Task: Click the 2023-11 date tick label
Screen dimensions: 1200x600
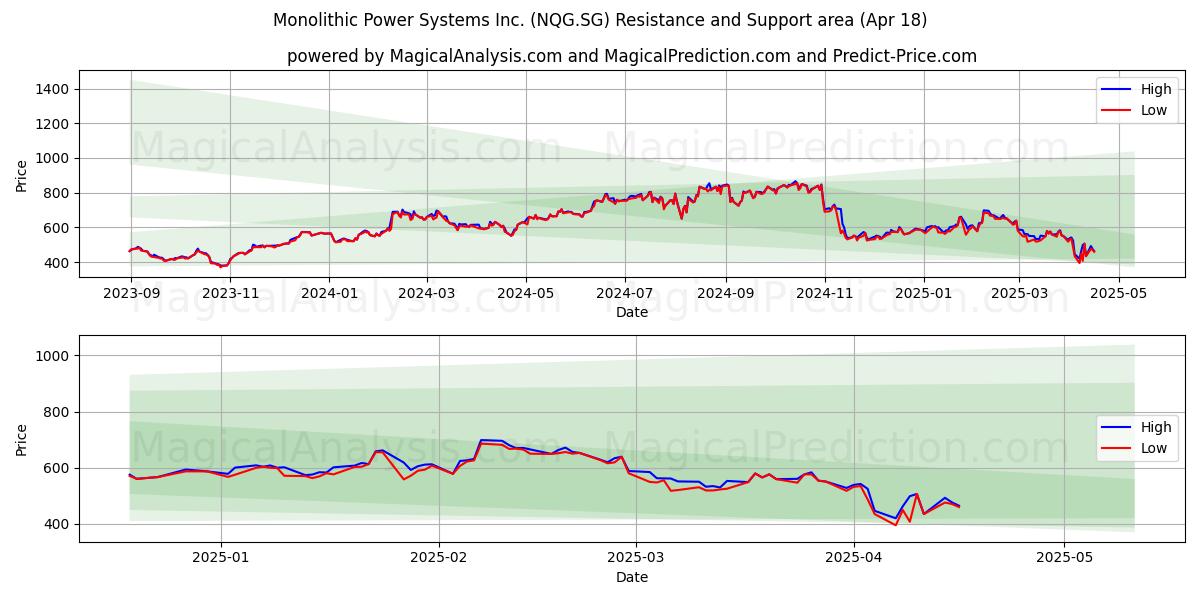Action: 230,293
